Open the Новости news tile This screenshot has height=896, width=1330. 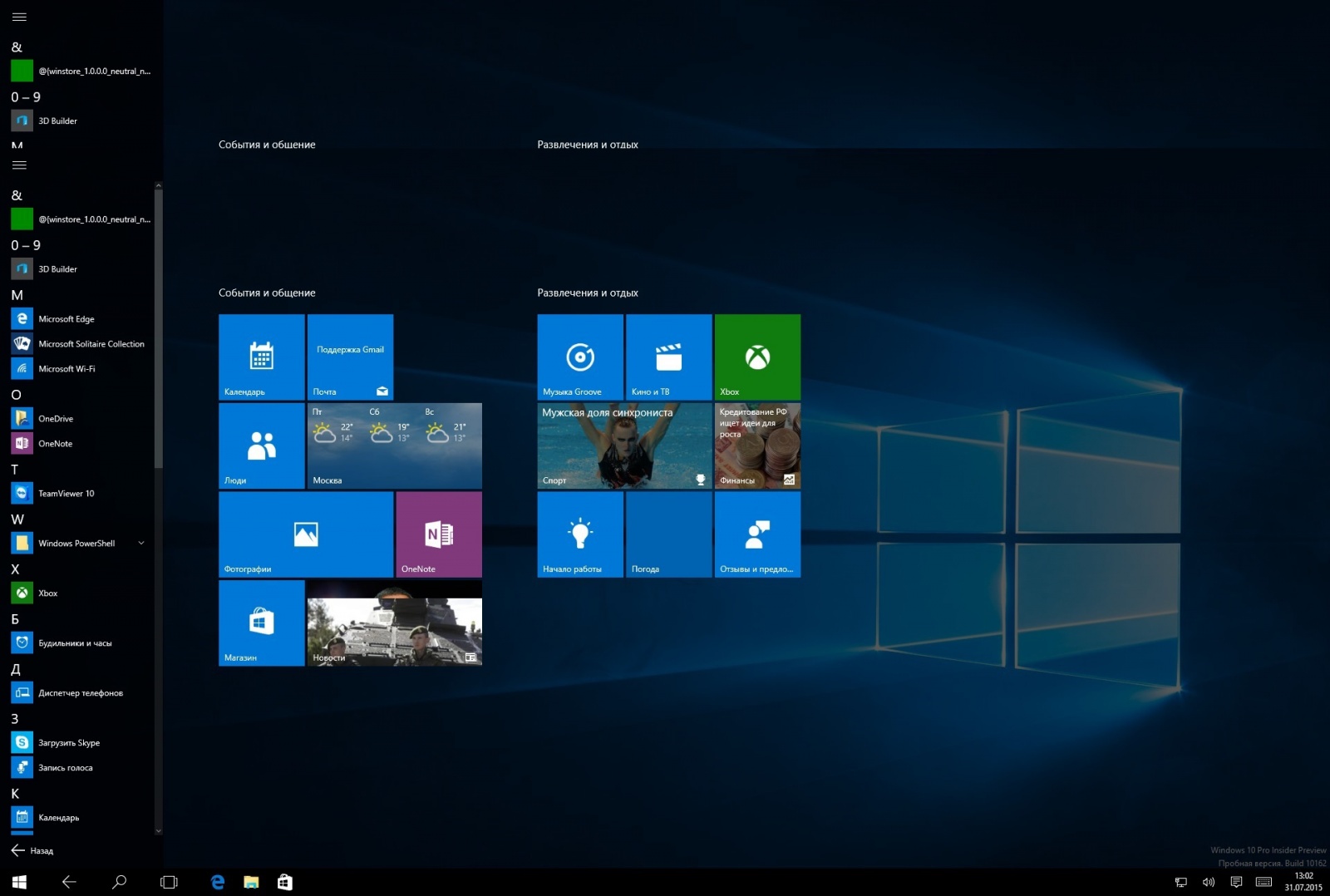tap(394, 623)
